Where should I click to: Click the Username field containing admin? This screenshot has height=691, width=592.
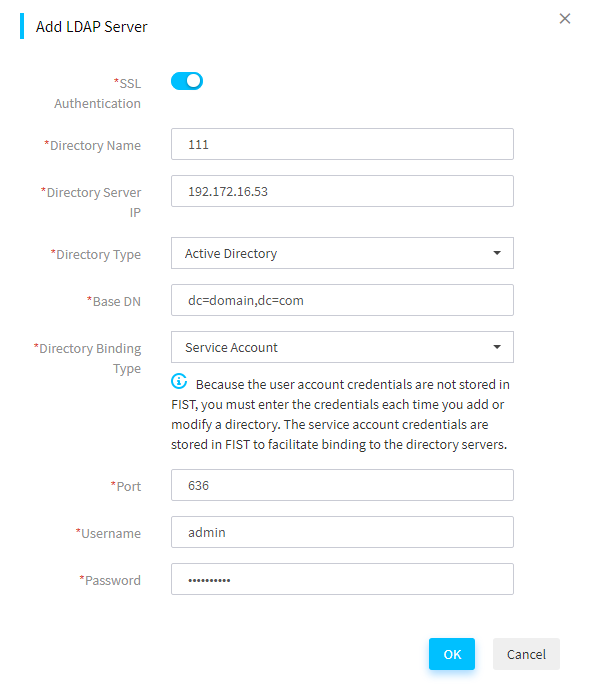pos(342,532)
